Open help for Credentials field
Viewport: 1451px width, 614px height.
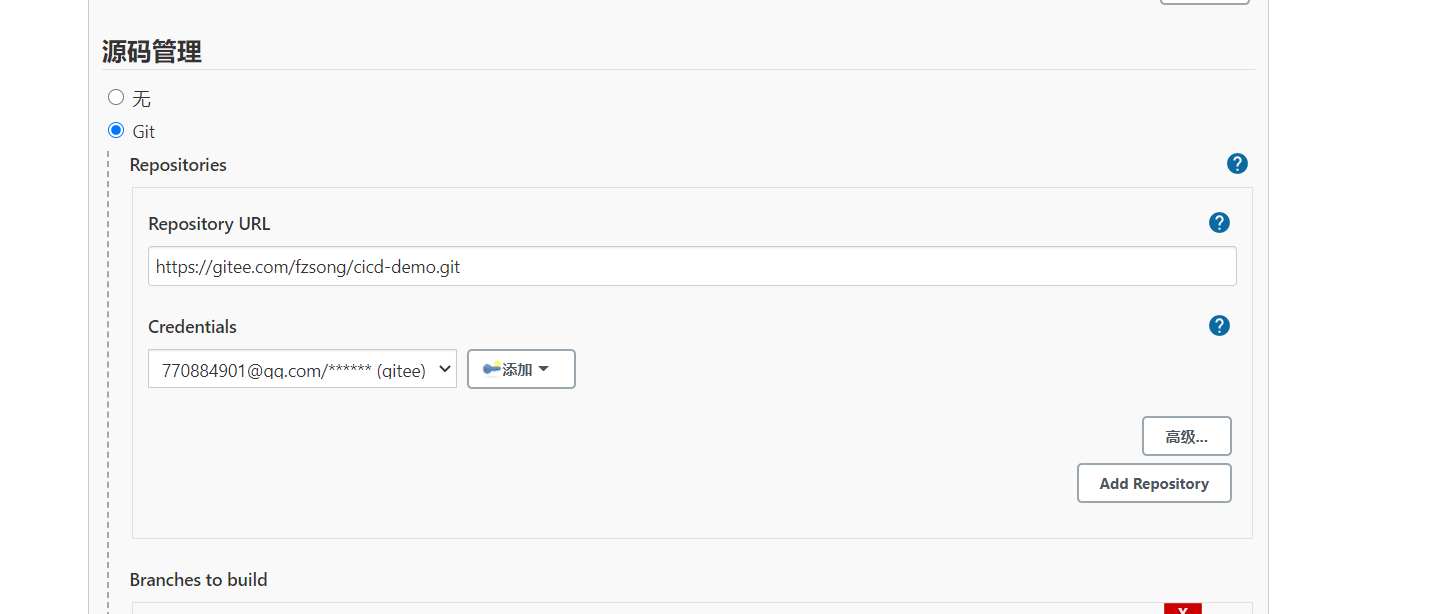tap(1219, 326)
